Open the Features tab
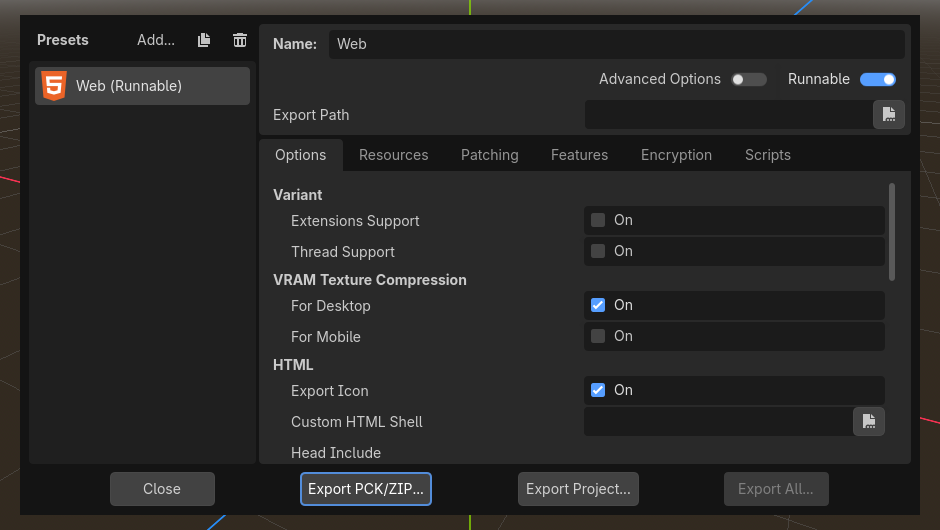 click(579, 155)
